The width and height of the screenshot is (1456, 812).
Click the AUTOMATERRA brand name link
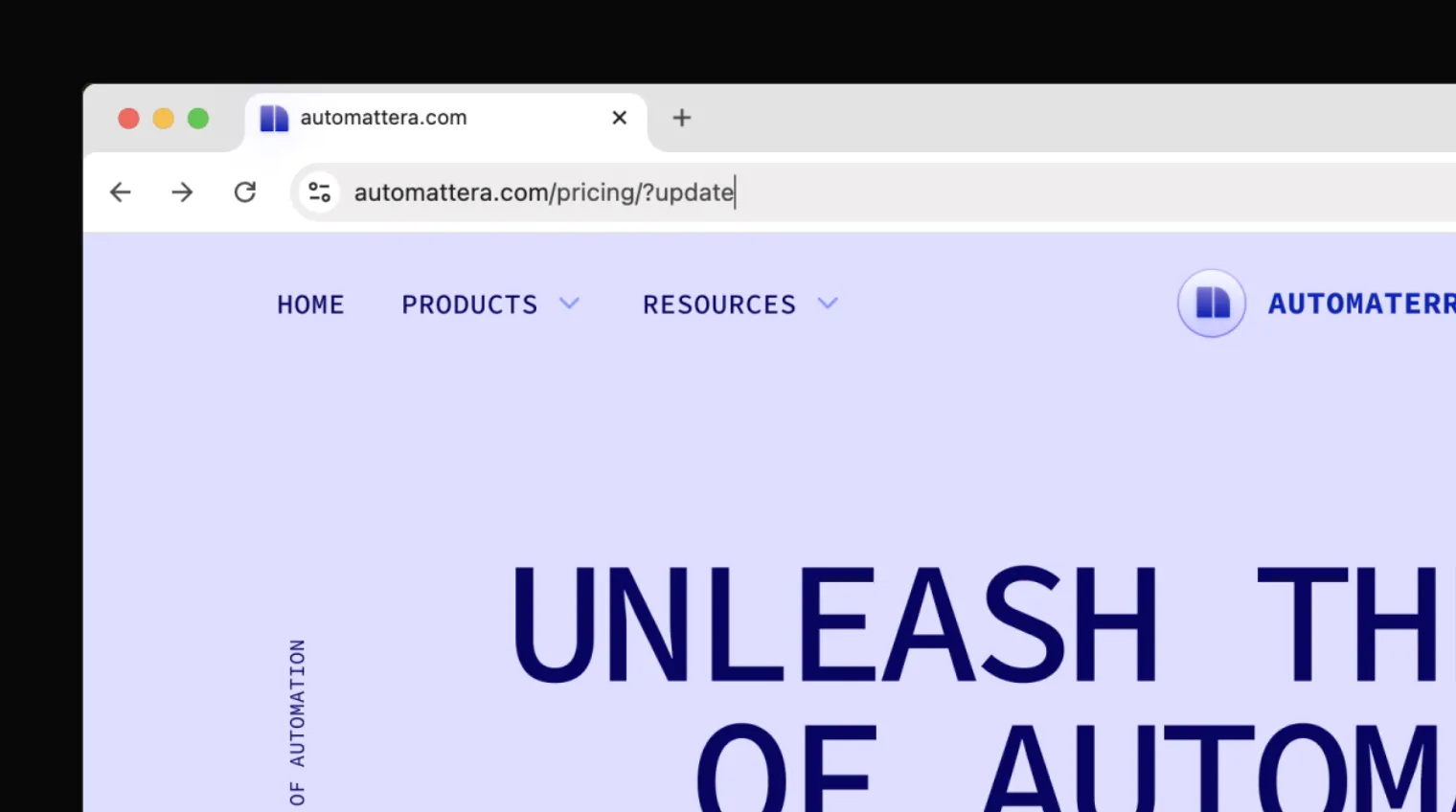[x=1361, y=304]
